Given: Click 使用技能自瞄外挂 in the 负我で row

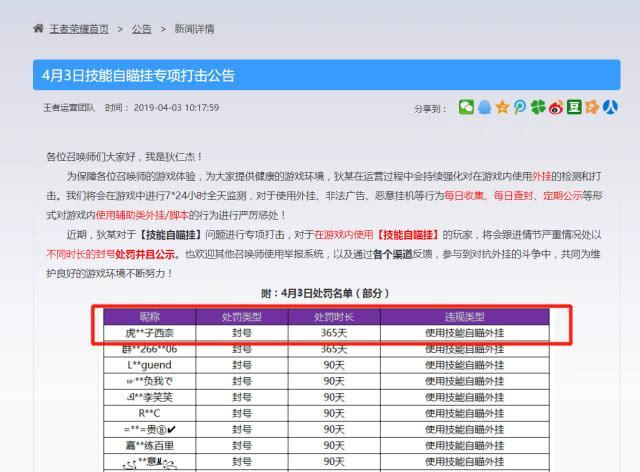Looking at the screenshot, I should coord(465,381).
